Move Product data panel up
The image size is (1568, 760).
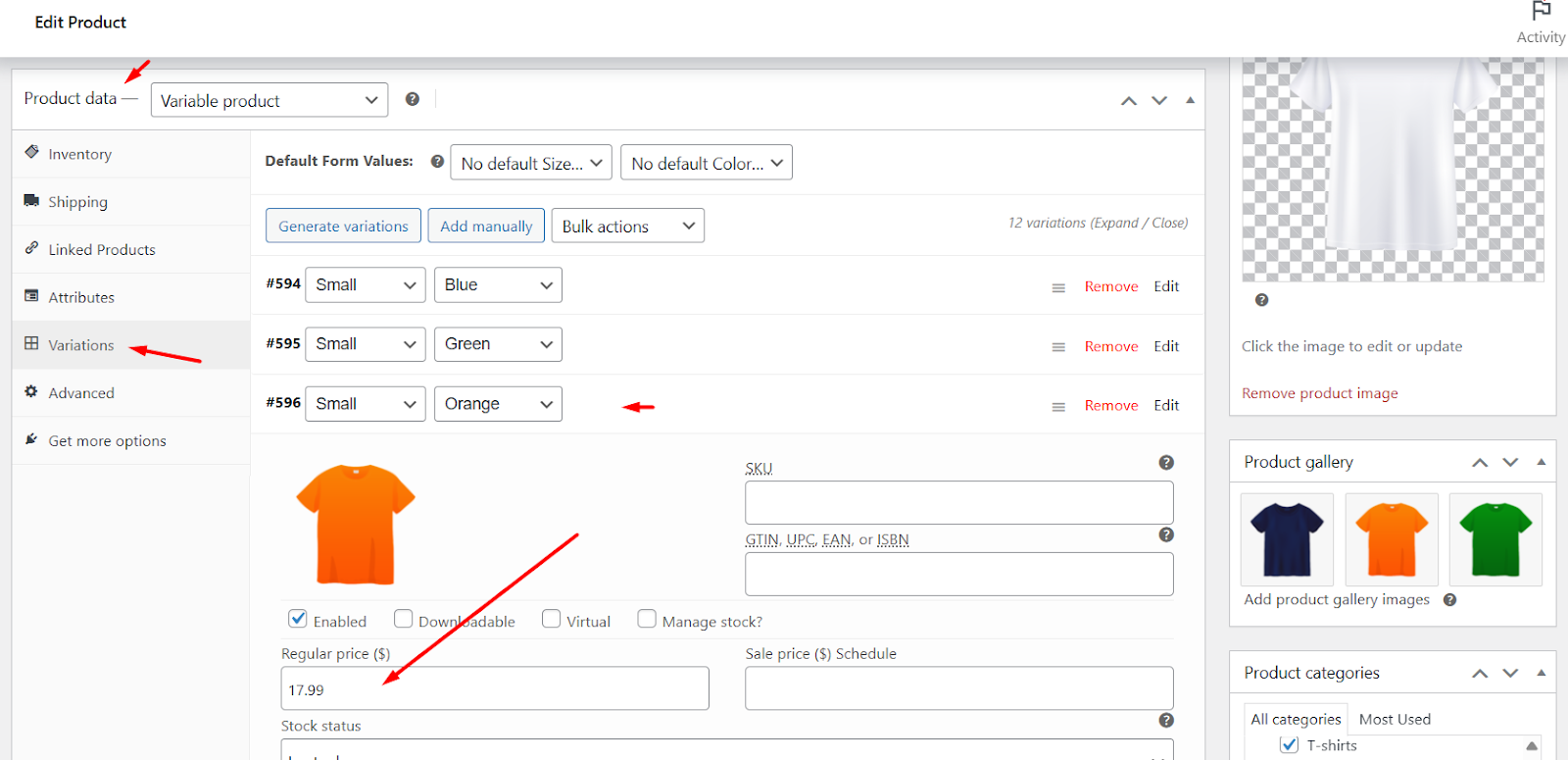click(x=1129, y=100)
